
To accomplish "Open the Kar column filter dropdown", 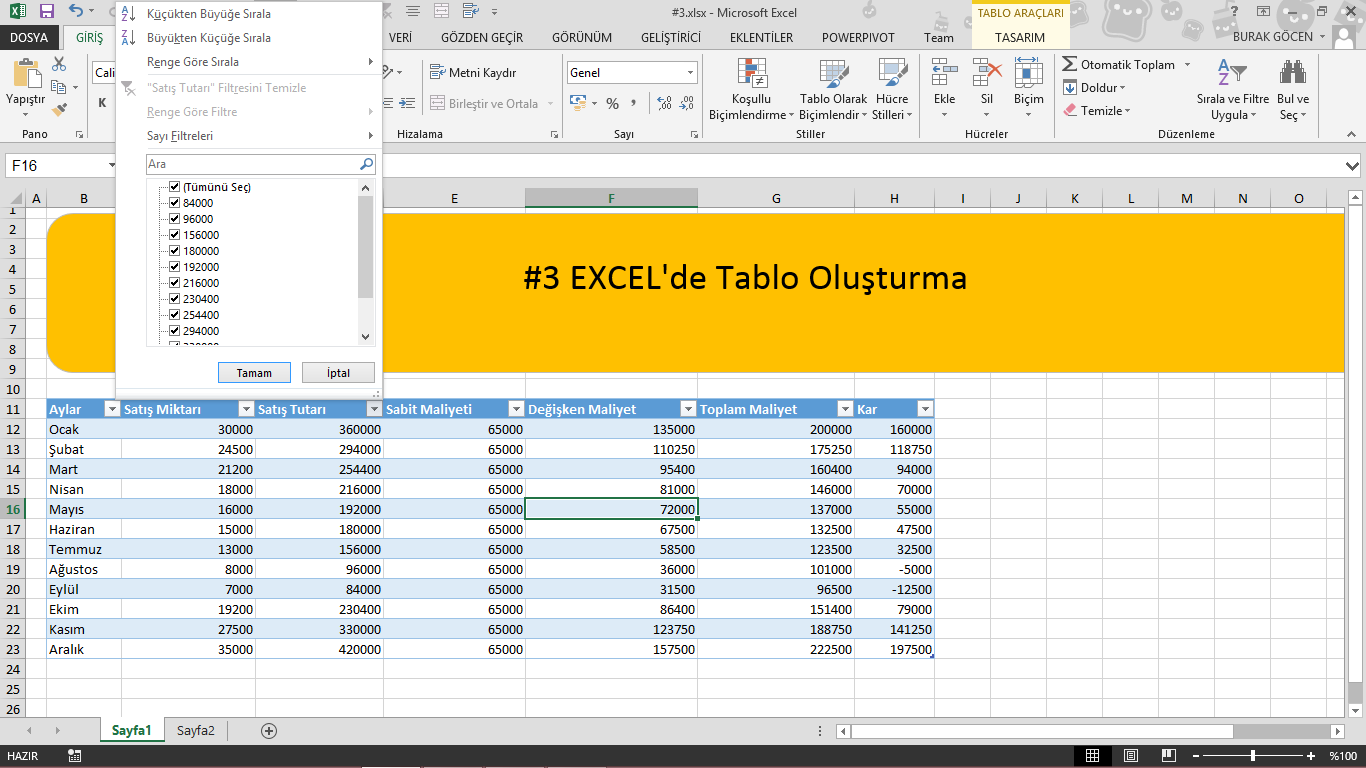I will (x=925, y=408).
